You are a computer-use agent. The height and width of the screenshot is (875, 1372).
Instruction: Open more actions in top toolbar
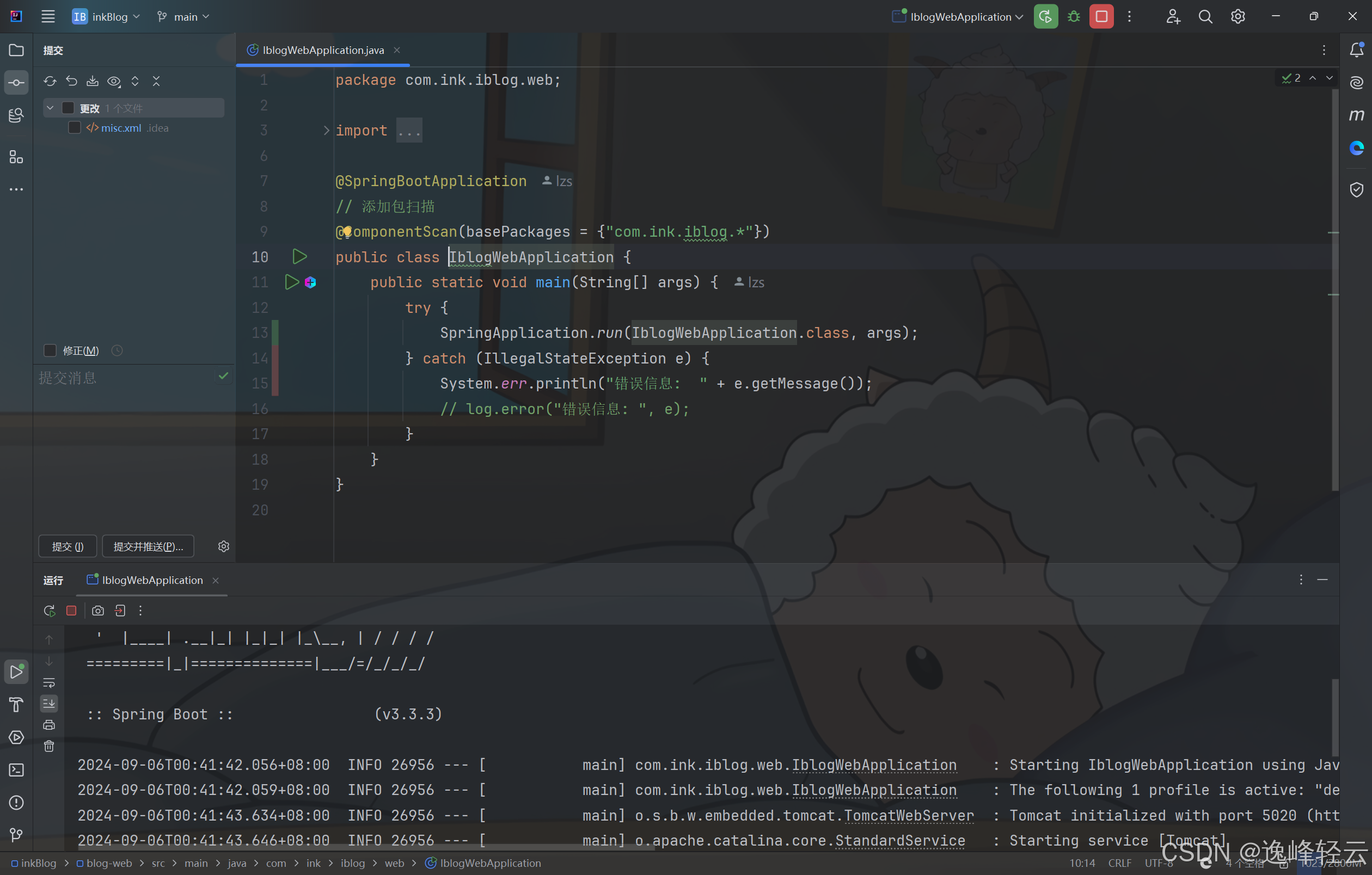[1129, 16]
